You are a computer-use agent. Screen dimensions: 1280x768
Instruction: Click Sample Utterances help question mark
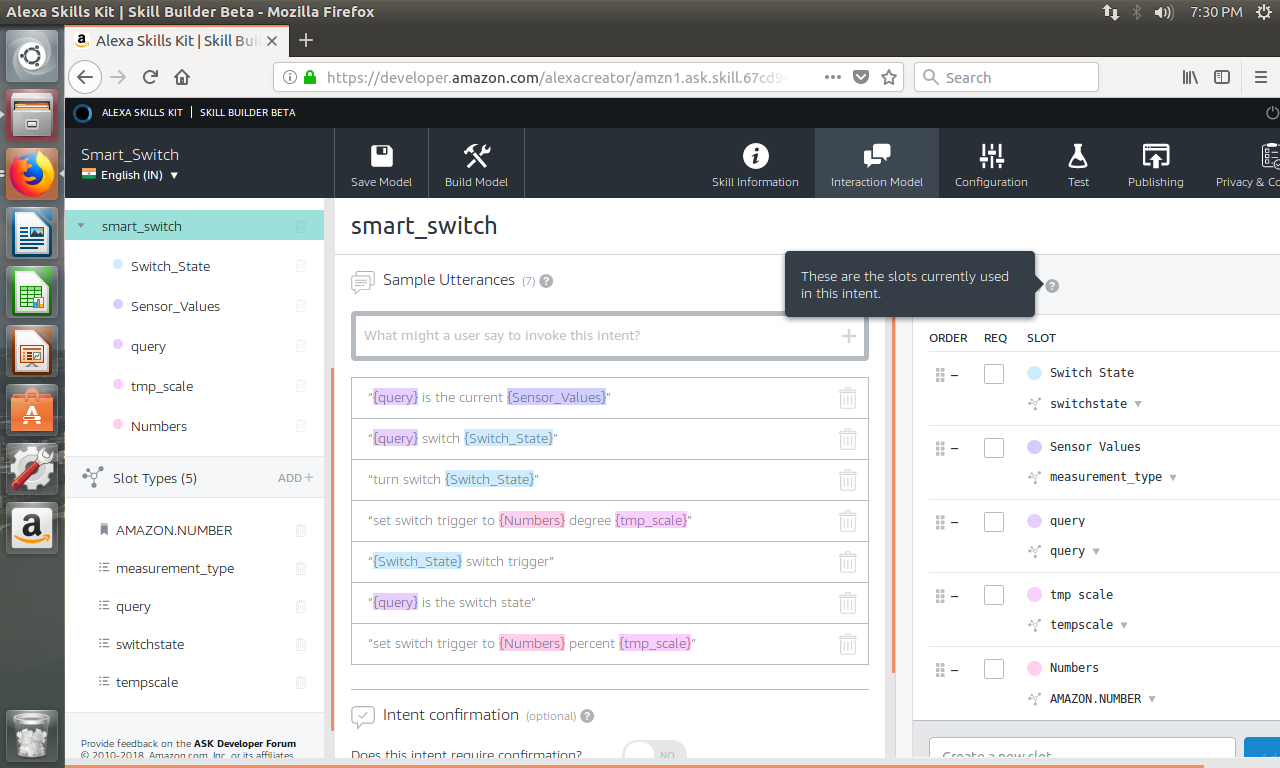546,281
